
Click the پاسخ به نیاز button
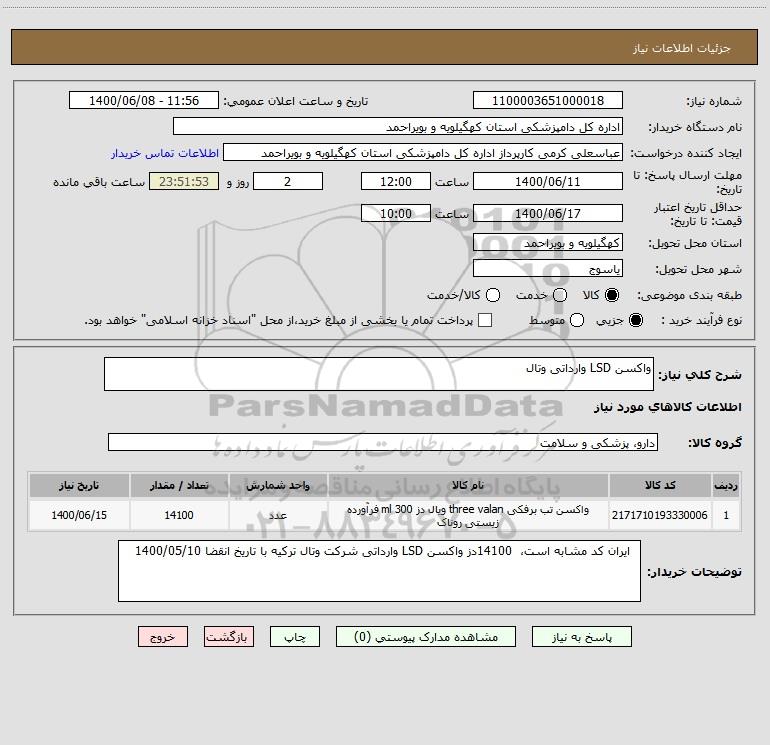click(x=581, y=636)
